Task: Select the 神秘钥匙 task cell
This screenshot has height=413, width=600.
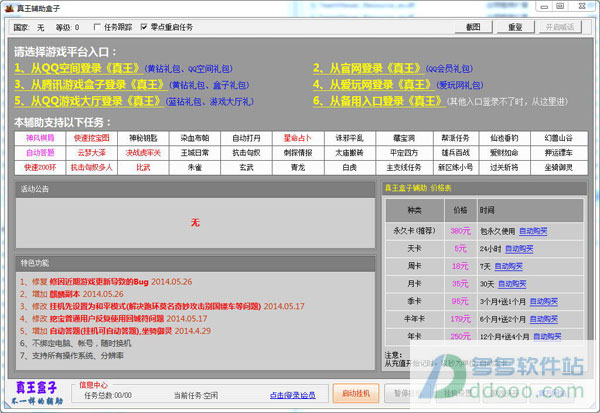Action: [143, 138]
